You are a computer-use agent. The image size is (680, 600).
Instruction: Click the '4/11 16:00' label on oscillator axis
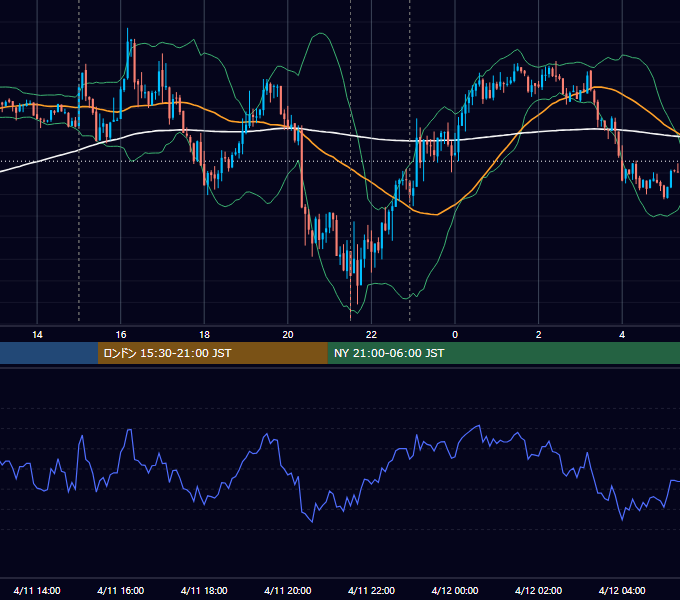coord(121,590)
